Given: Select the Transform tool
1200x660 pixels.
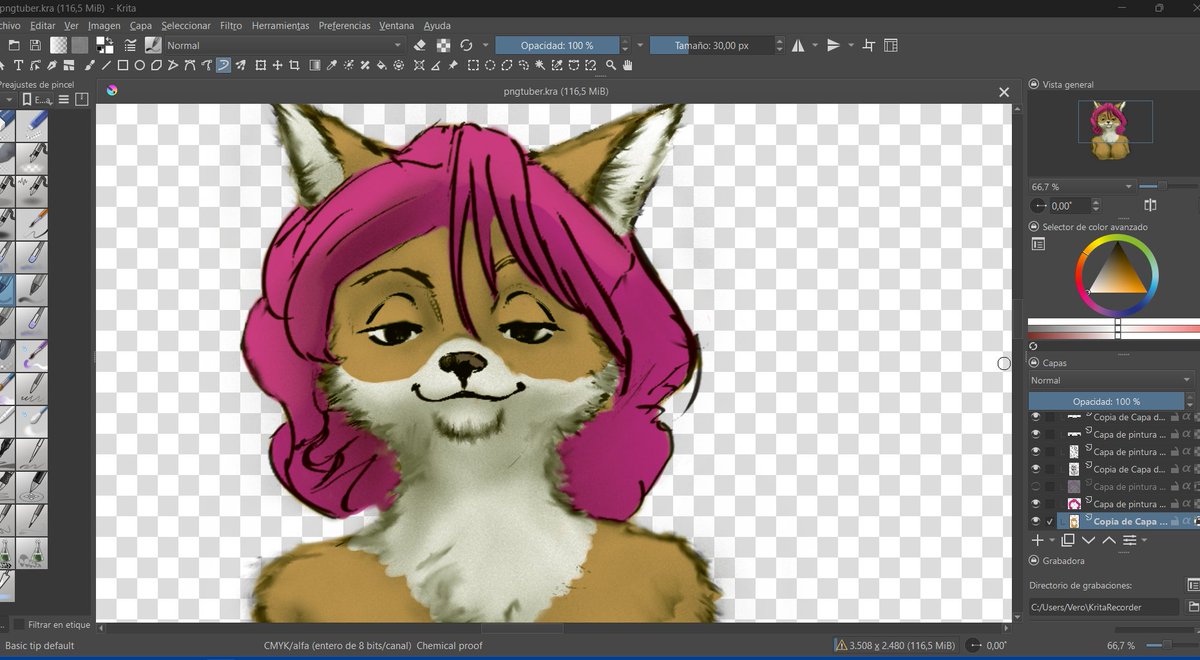Looking at the screenshot, I should click(x=260, y=65).
